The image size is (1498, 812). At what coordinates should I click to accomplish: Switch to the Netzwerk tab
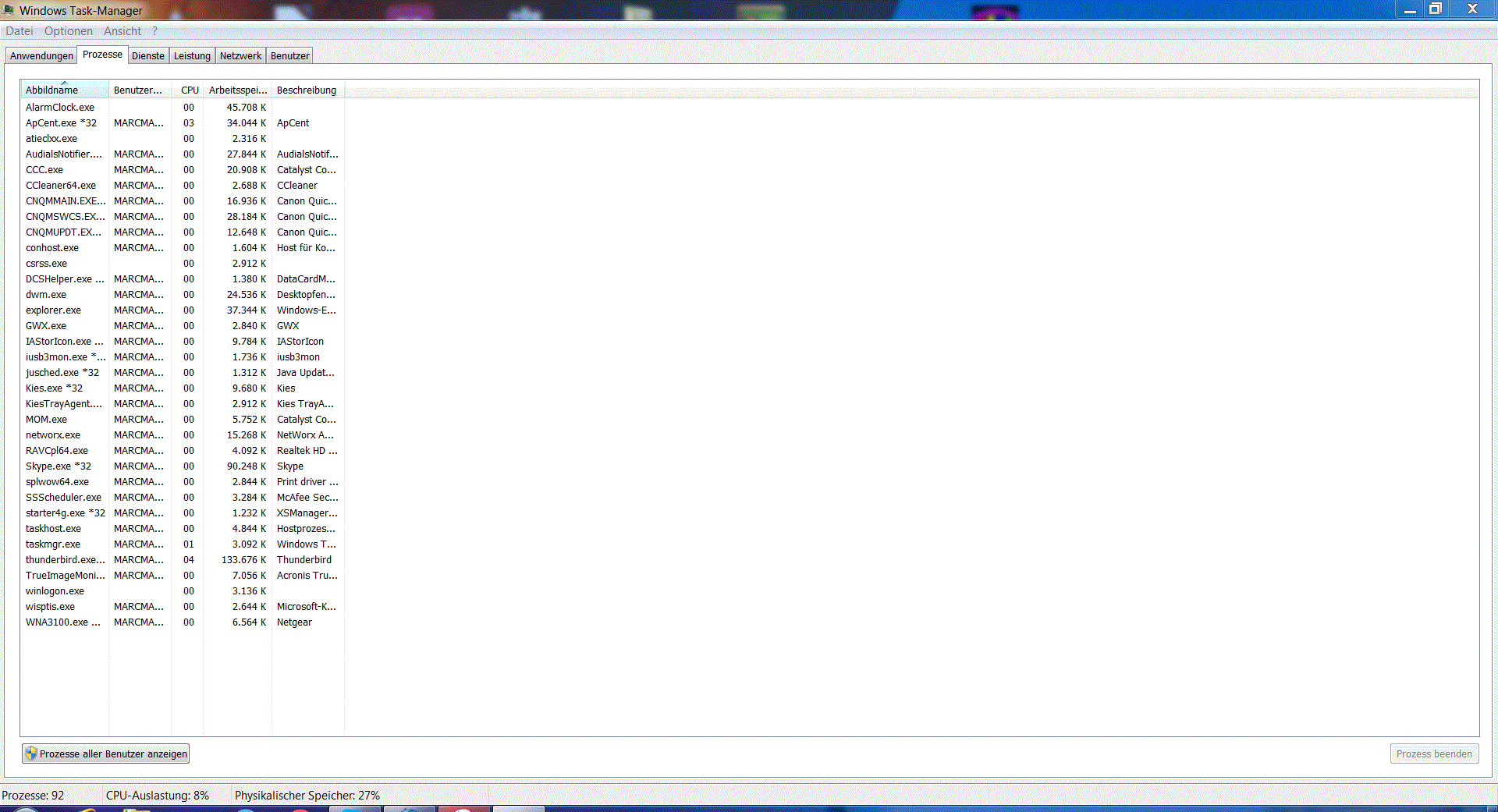point(240,56)
